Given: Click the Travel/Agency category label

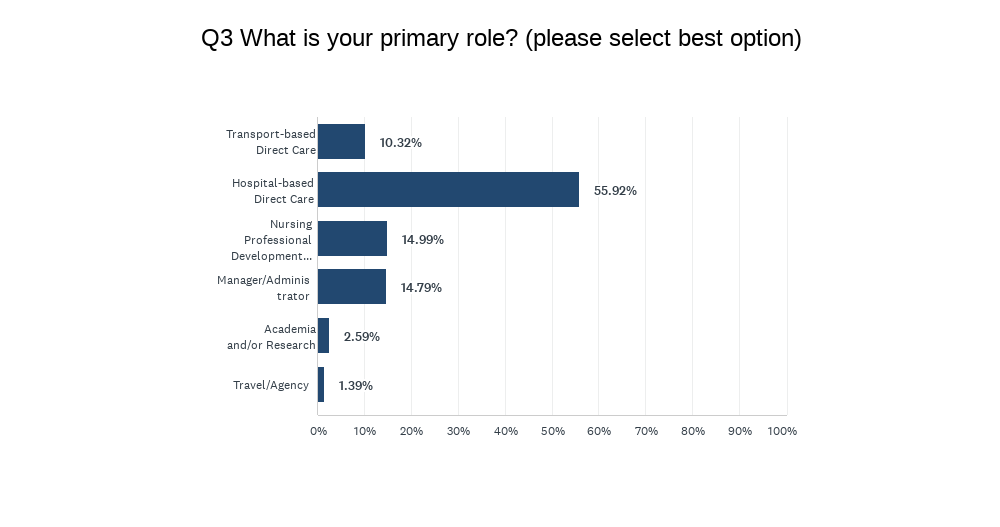Looking at the screenshot, I should point(271,385).
